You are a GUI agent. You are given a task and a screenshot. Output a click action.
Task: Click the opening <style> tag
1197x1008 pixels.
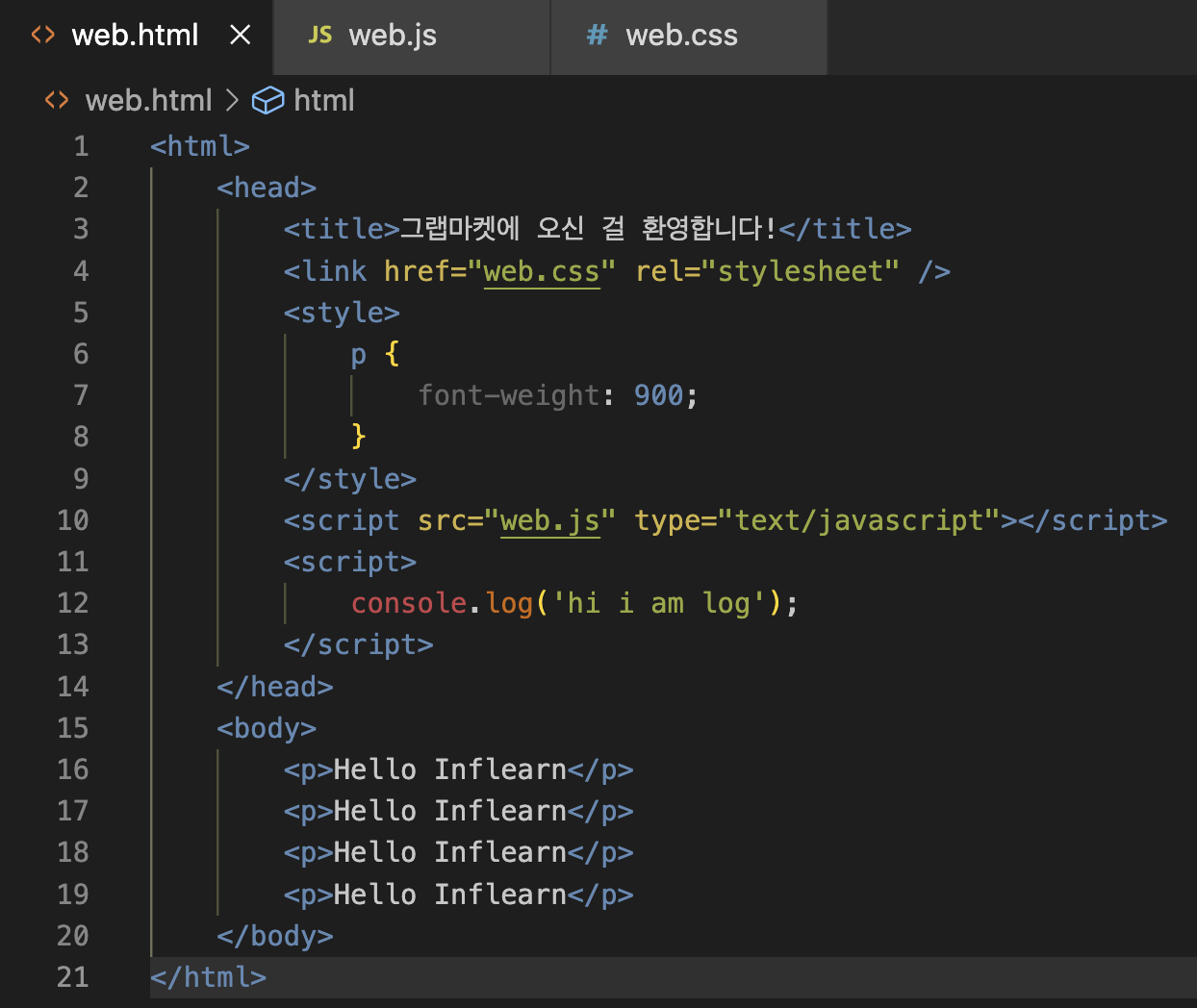(342, 313)
